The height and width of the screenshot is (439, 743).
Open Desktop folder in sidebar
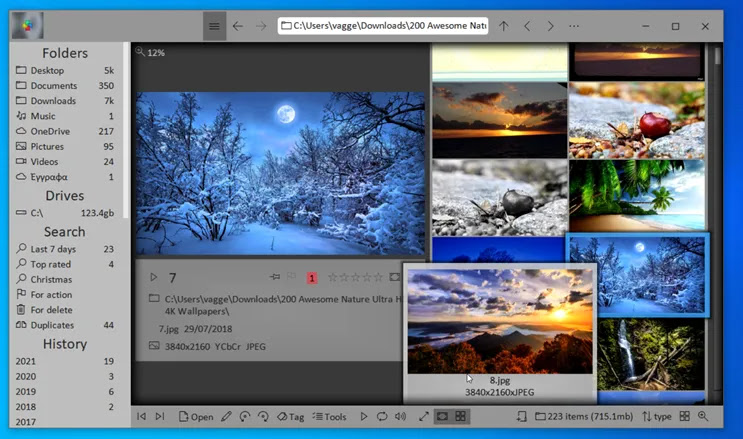click(x=65, y=70)
